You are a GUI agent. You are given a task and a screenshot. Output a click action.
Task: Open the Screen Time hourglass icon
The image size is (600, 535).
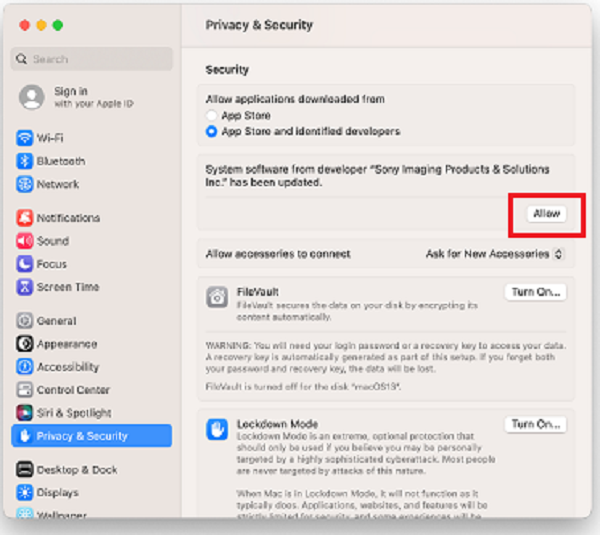tap(25, 287)
